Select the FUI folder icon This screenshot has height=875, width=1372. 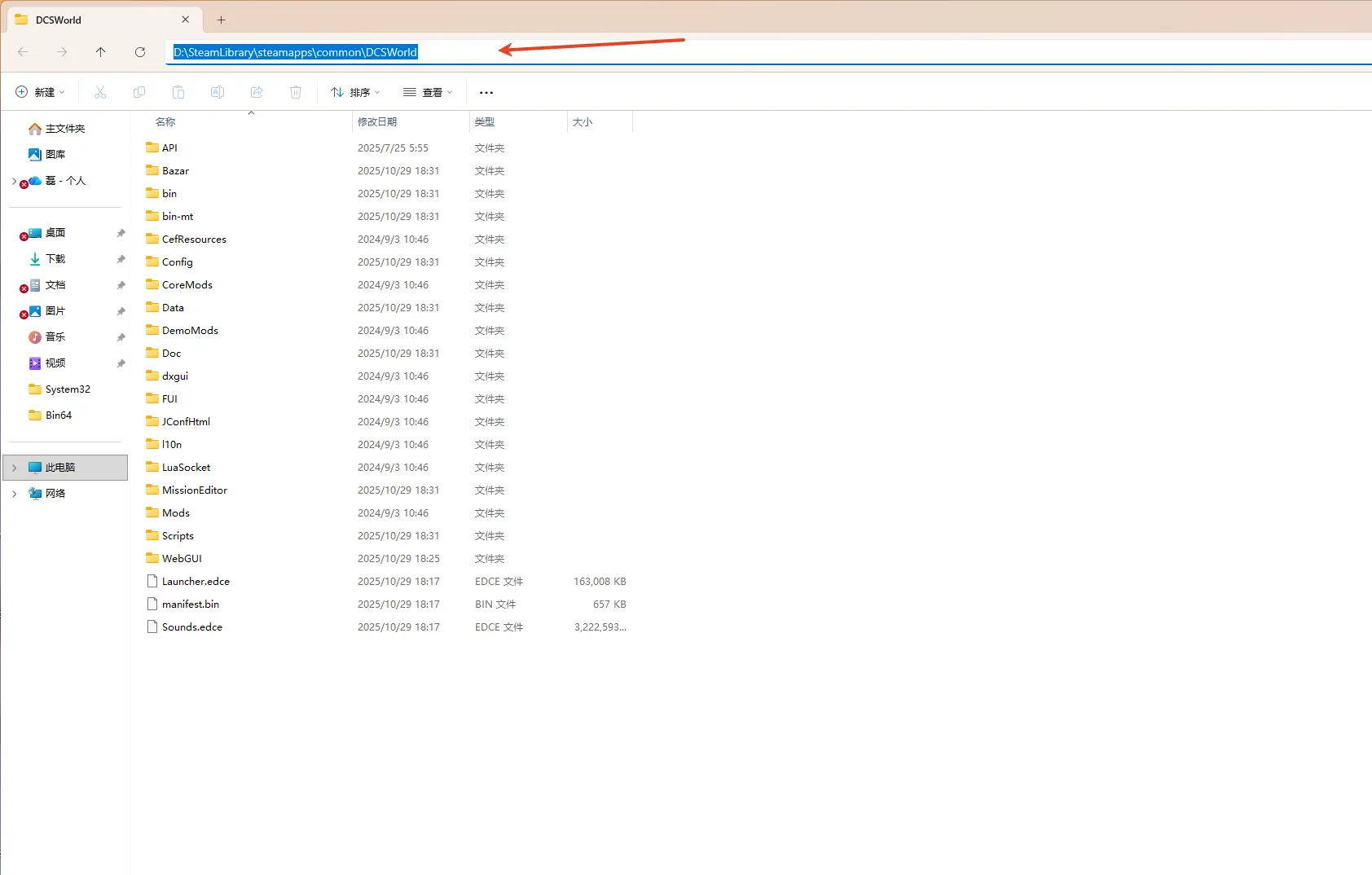coord(152,398)
